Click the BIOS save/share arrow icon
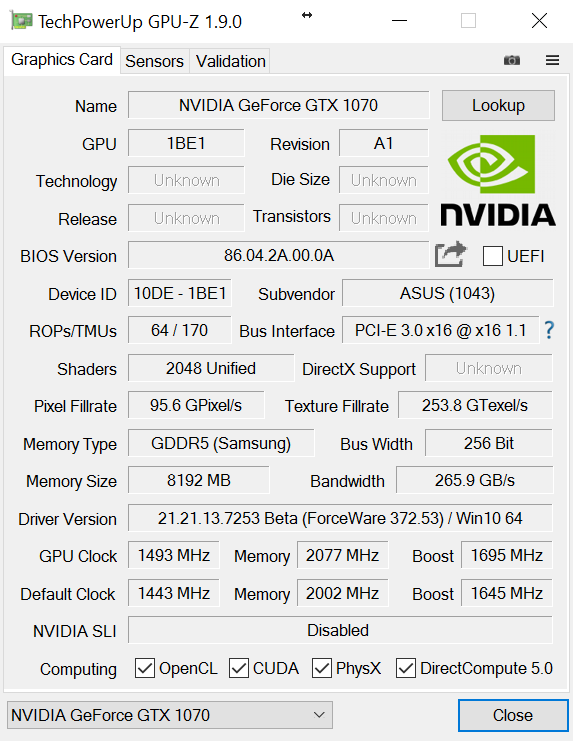The image size is (573, 741). [451, 254]
